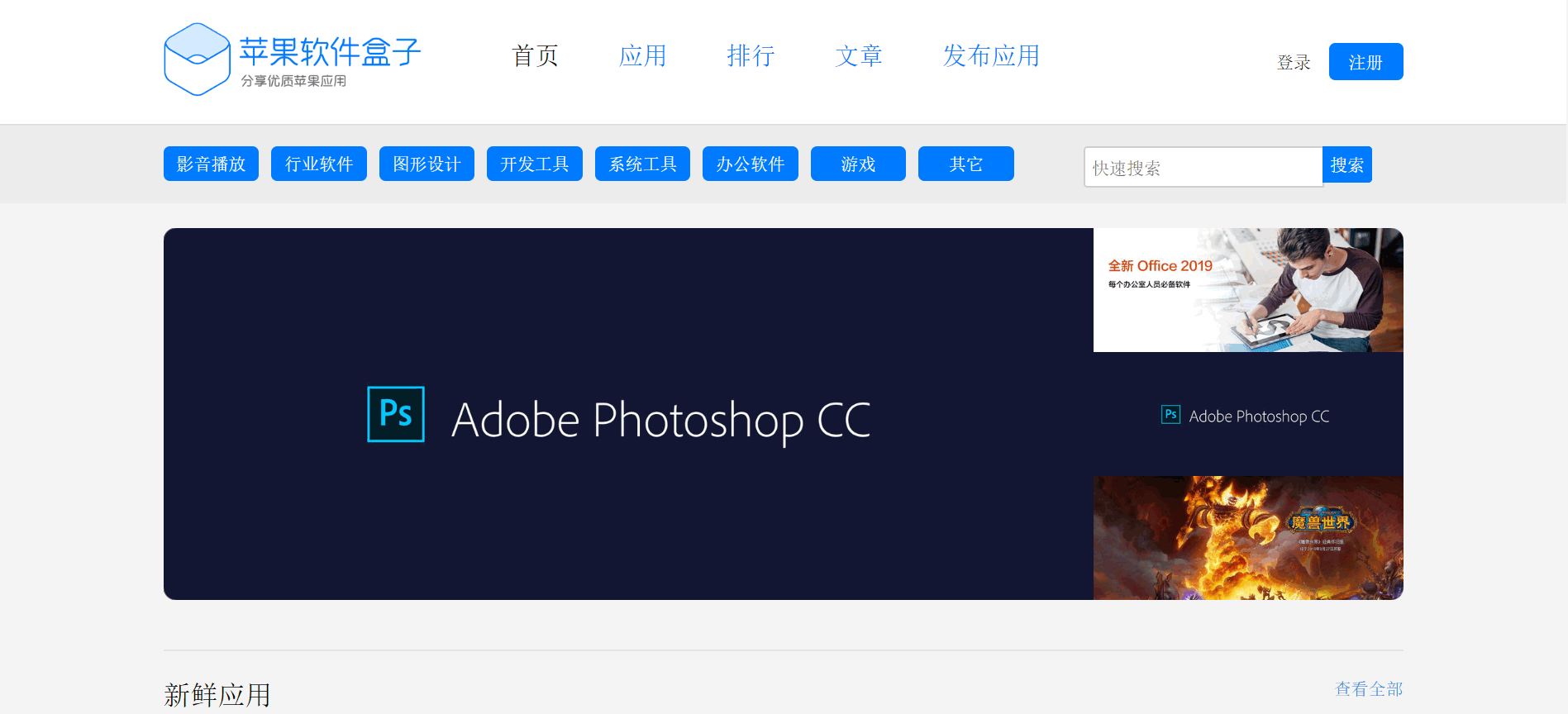Screen dimensions: 1568x714
Task: Open the 文章 section
Action: point(859,56)
